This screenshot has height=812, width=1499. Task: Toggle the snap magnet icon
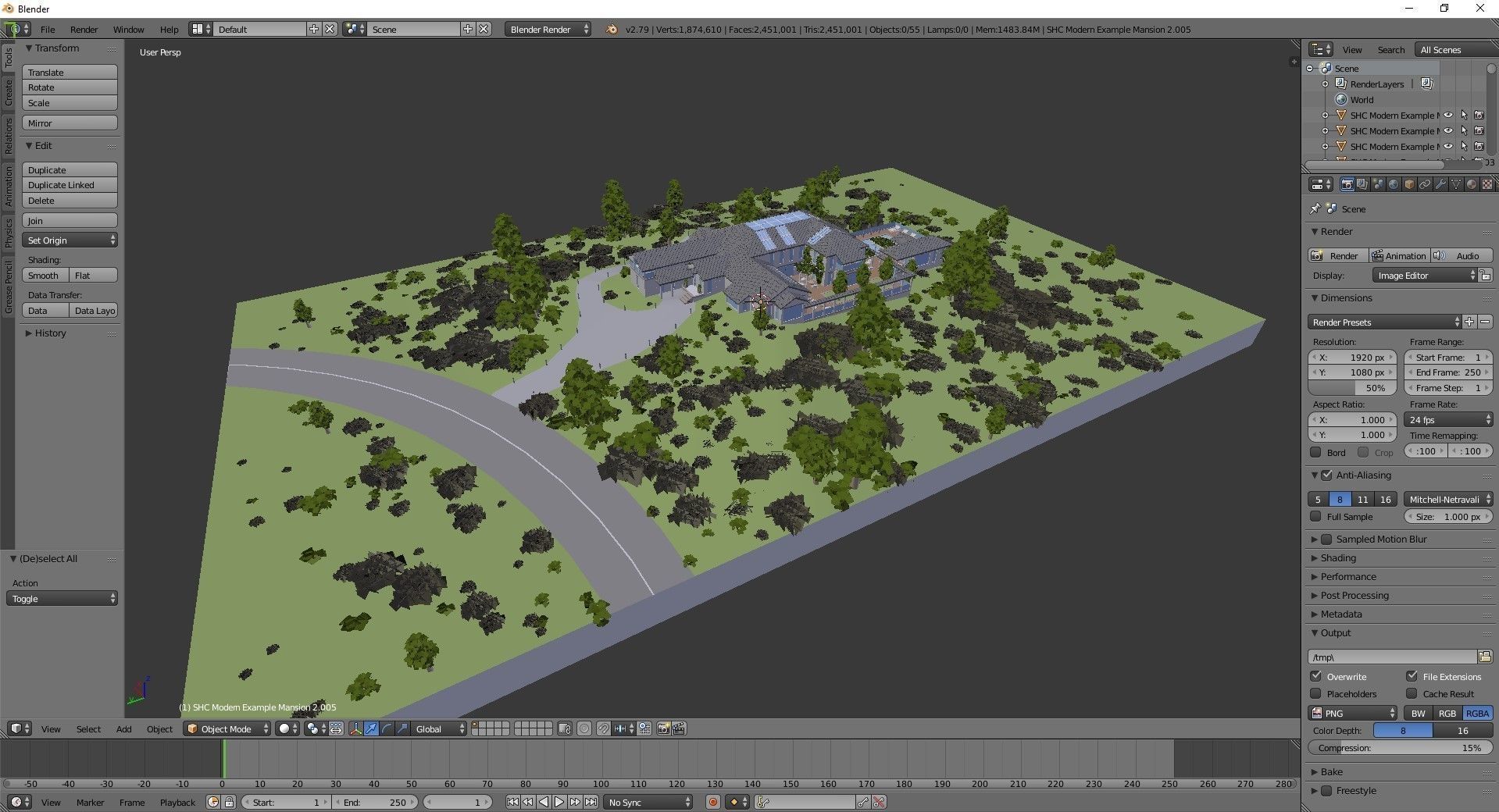603,728
